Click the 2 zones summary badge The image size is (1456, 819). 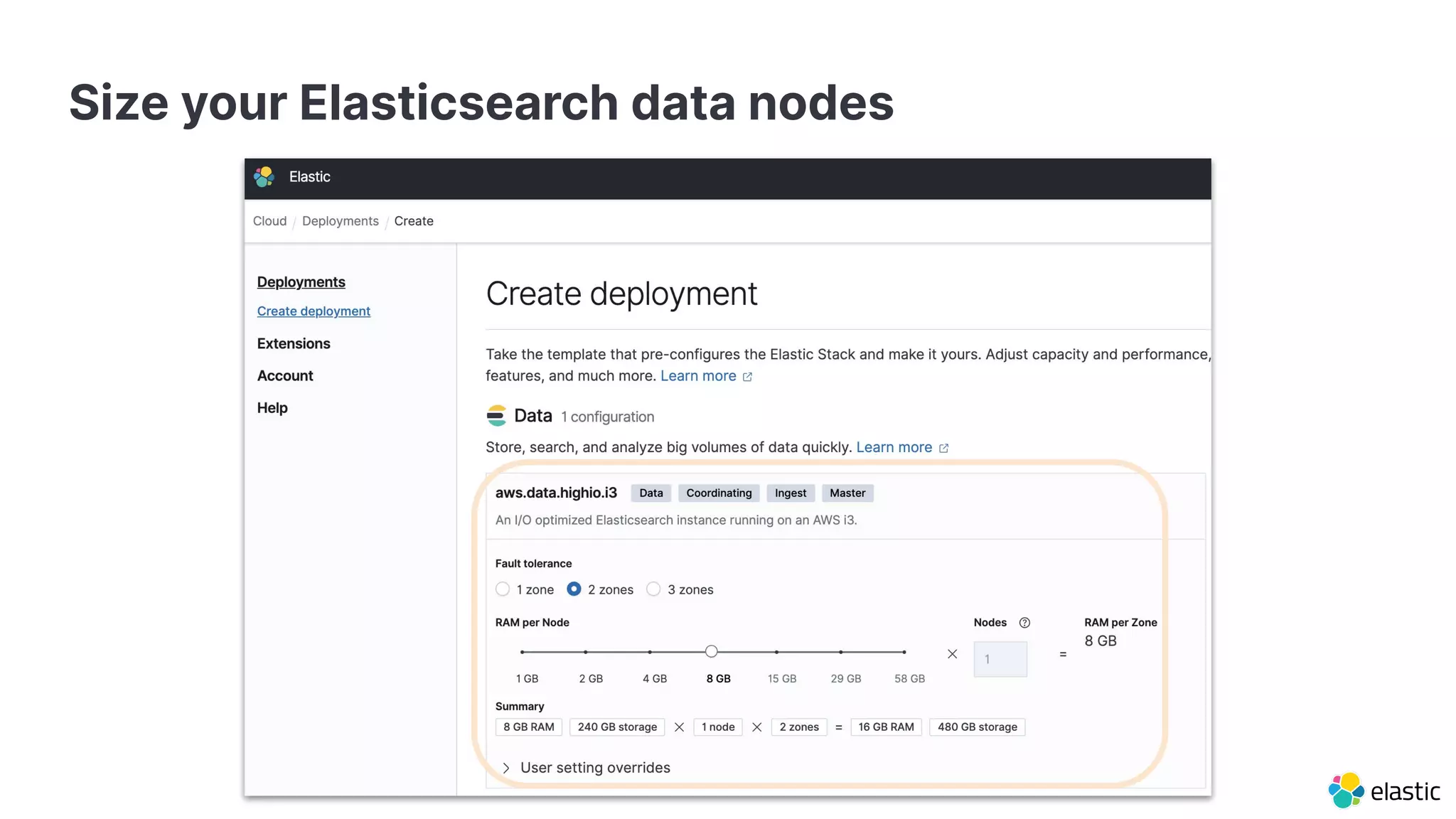tap(799, 727)
